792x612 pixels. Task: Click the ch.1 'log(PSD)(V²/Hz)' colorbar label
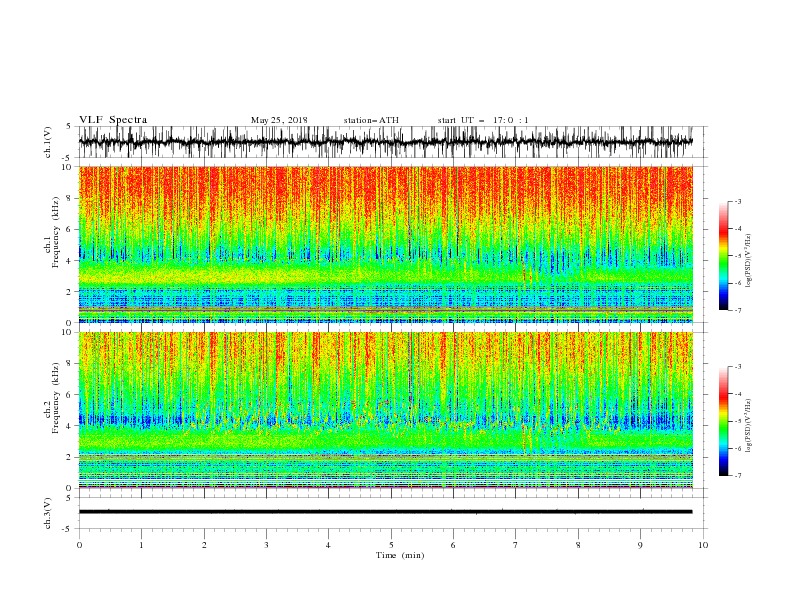click(749, 262)
